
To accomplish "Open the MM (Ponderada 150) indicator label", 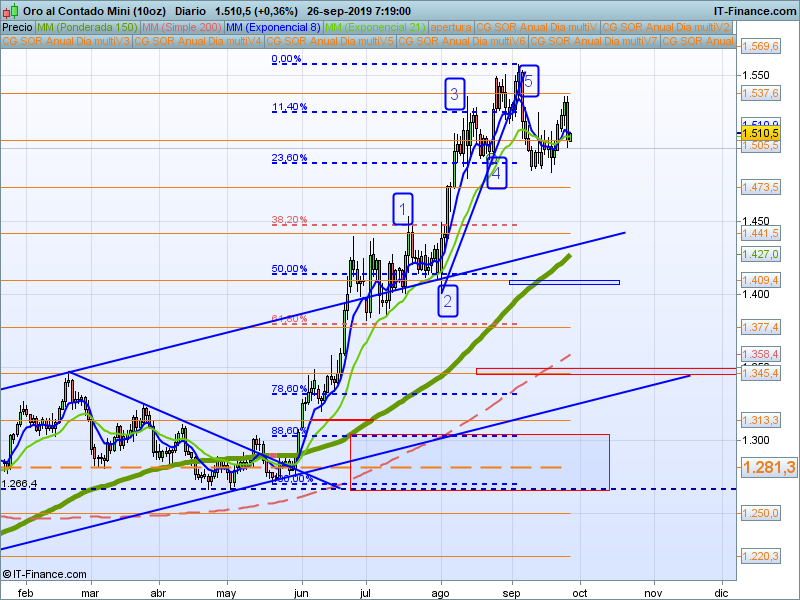I will pyautogui.click(x=87, y=28).
